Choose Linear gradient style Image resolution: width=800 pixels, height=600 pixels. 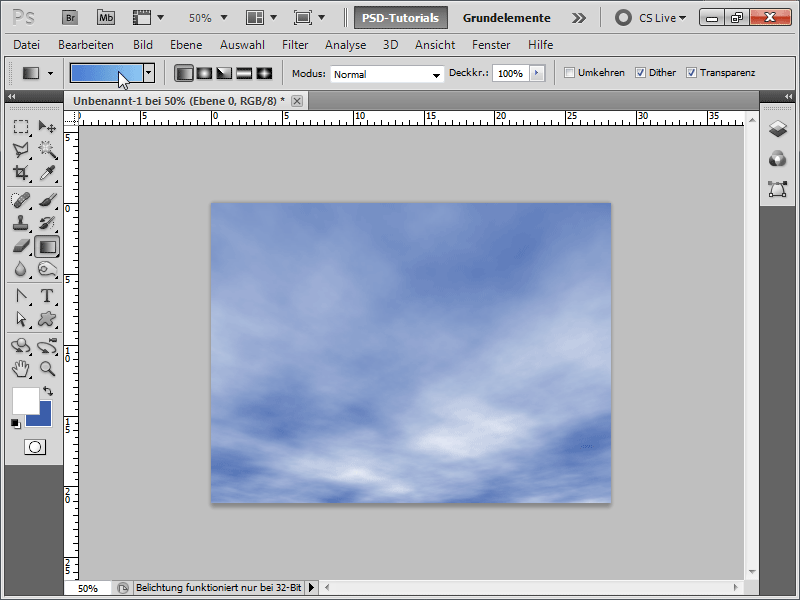click(184, 73)
